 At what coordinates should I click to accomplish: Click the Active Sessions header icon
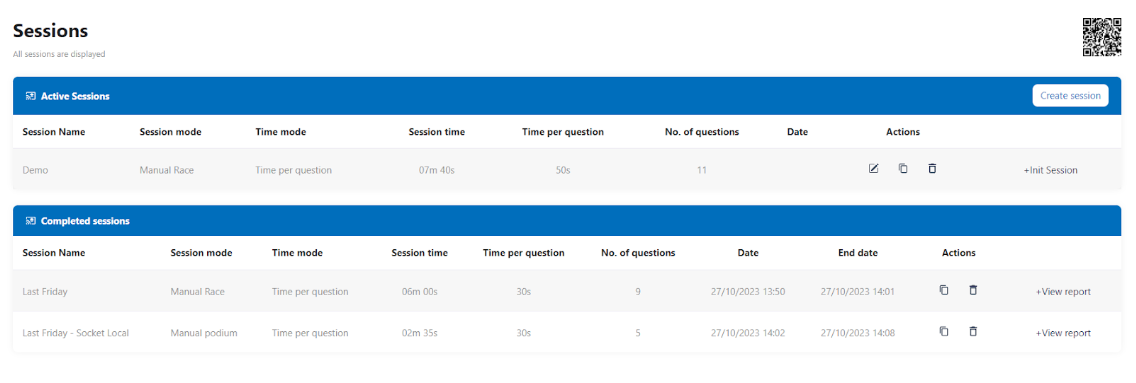pos(30,96)
